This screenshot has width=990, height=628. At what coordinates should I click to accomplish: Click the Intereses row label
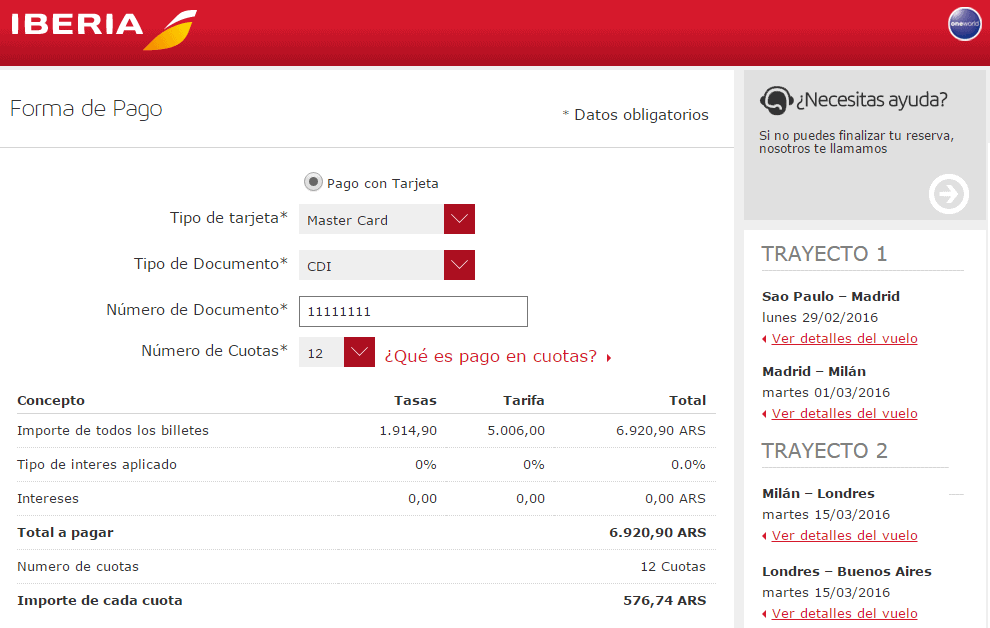coord(47,499)
